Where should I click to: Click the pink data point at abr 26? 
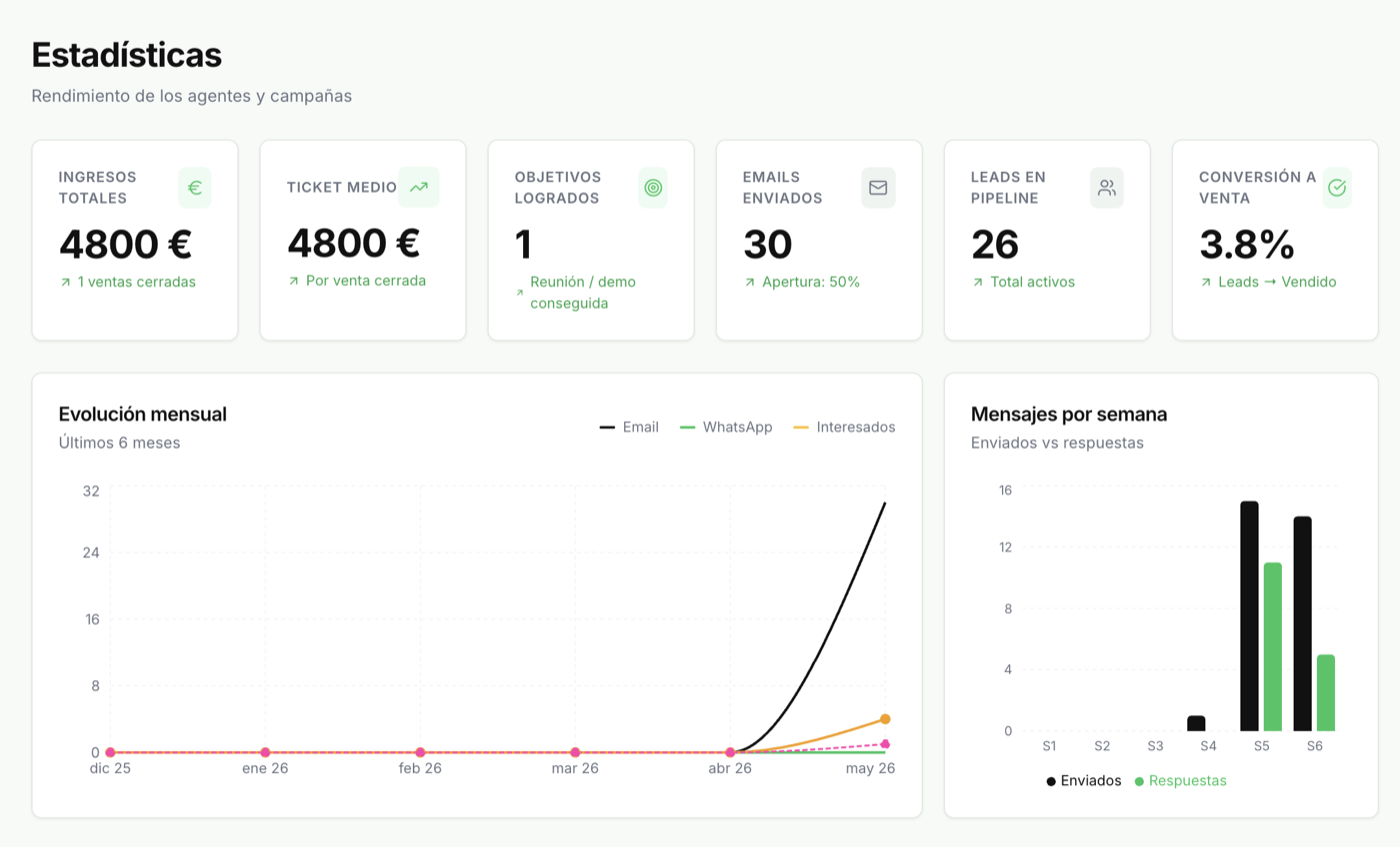730,752
